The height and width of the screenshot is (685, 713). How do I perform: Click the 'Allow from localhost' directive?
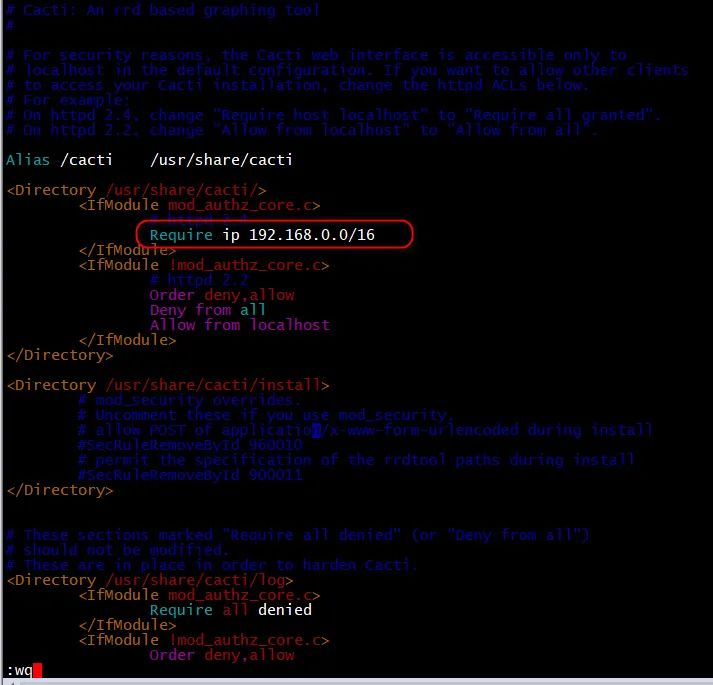[x=240, y=325]
